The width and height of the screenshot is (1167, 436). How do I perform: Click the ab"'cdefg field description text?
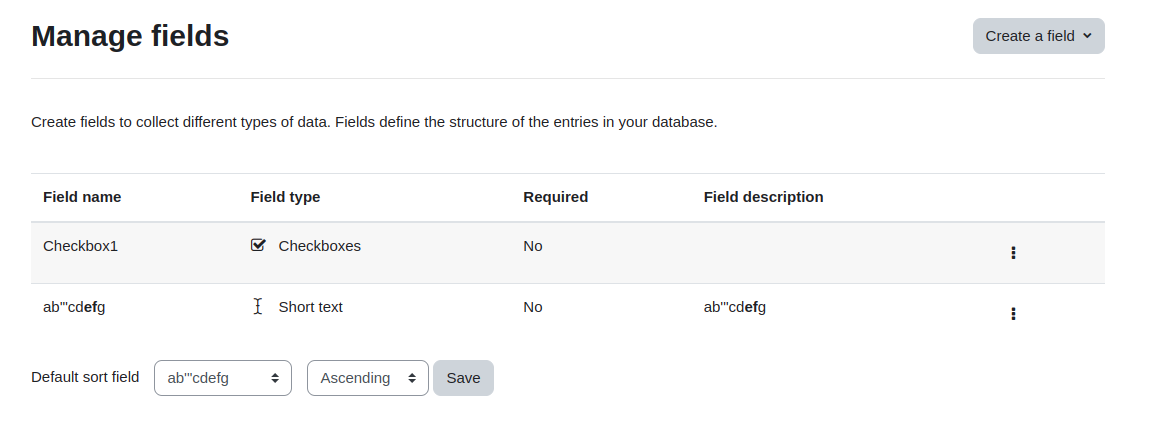pyautogui.click(x=735, y=307)
